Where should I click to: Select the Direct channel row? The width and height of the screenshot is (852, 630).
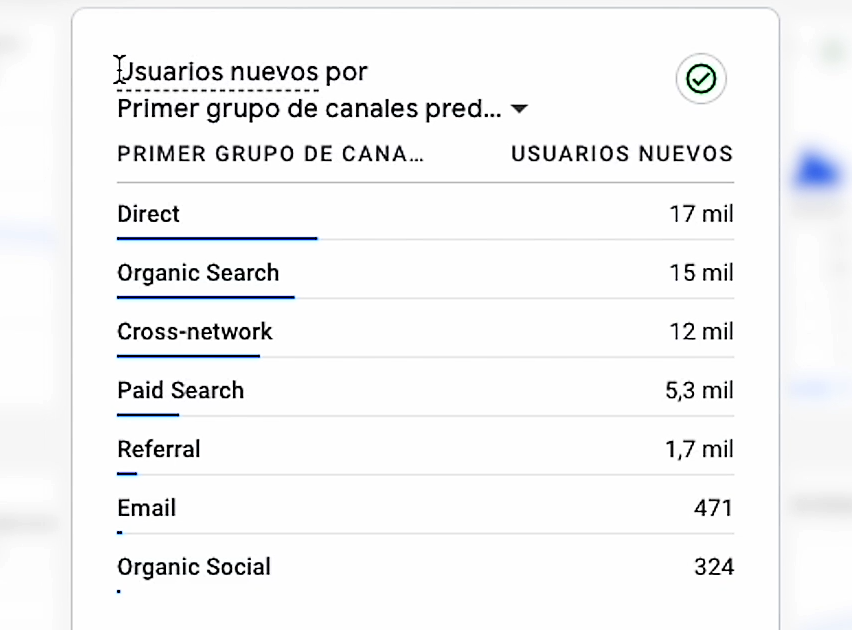click(425, 214)
